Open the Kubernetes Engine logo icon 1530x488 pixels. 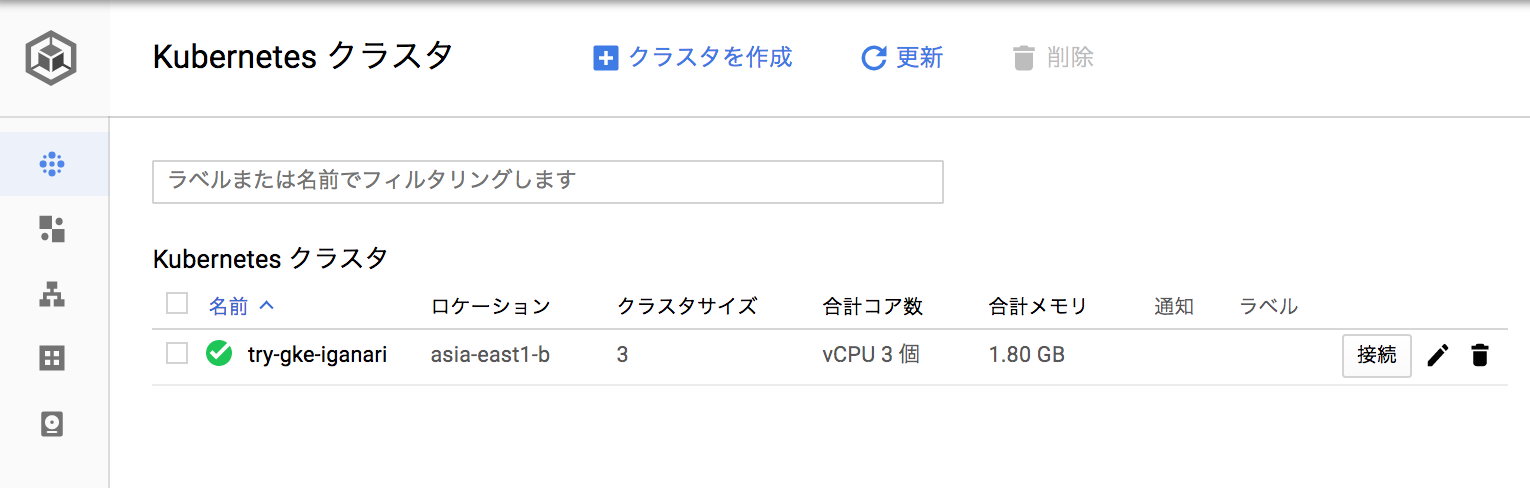[x=51, y=58]
